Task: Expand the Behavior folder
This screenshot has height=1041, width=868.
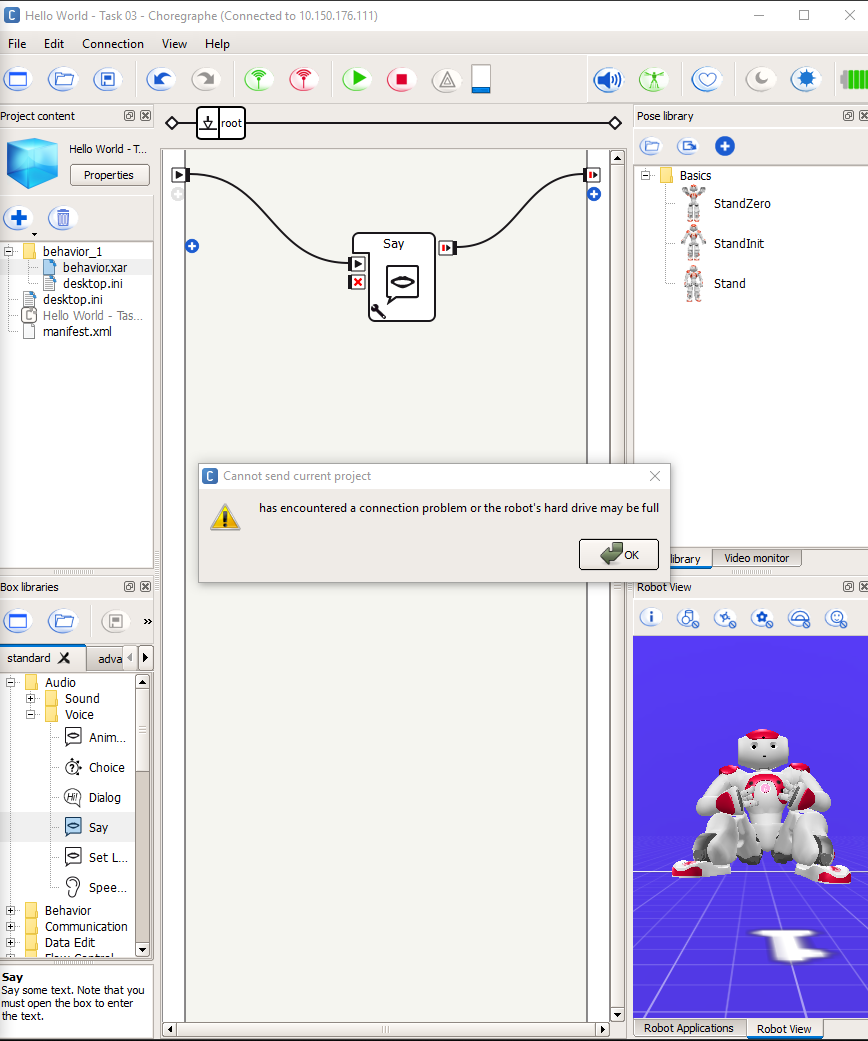Action: (x=10, y=911)
